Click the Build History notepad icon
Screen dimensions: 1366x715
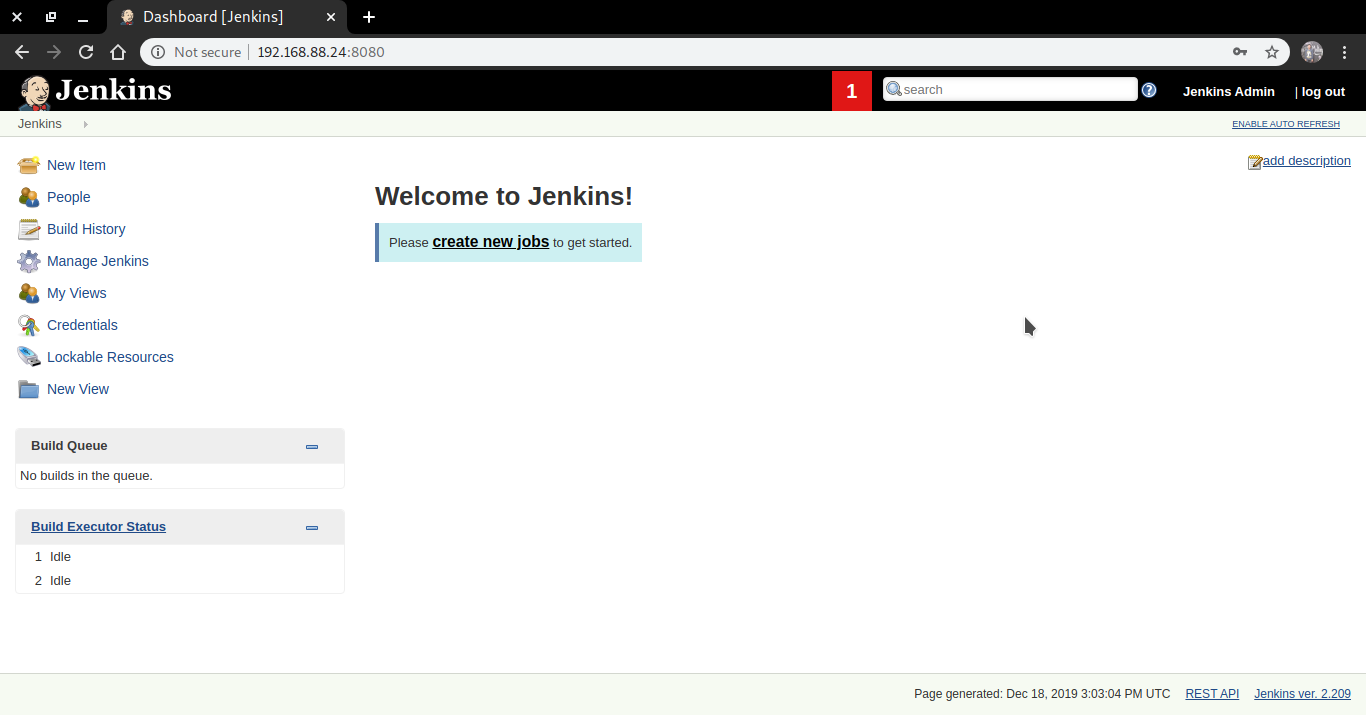click(x=29, y=229)
